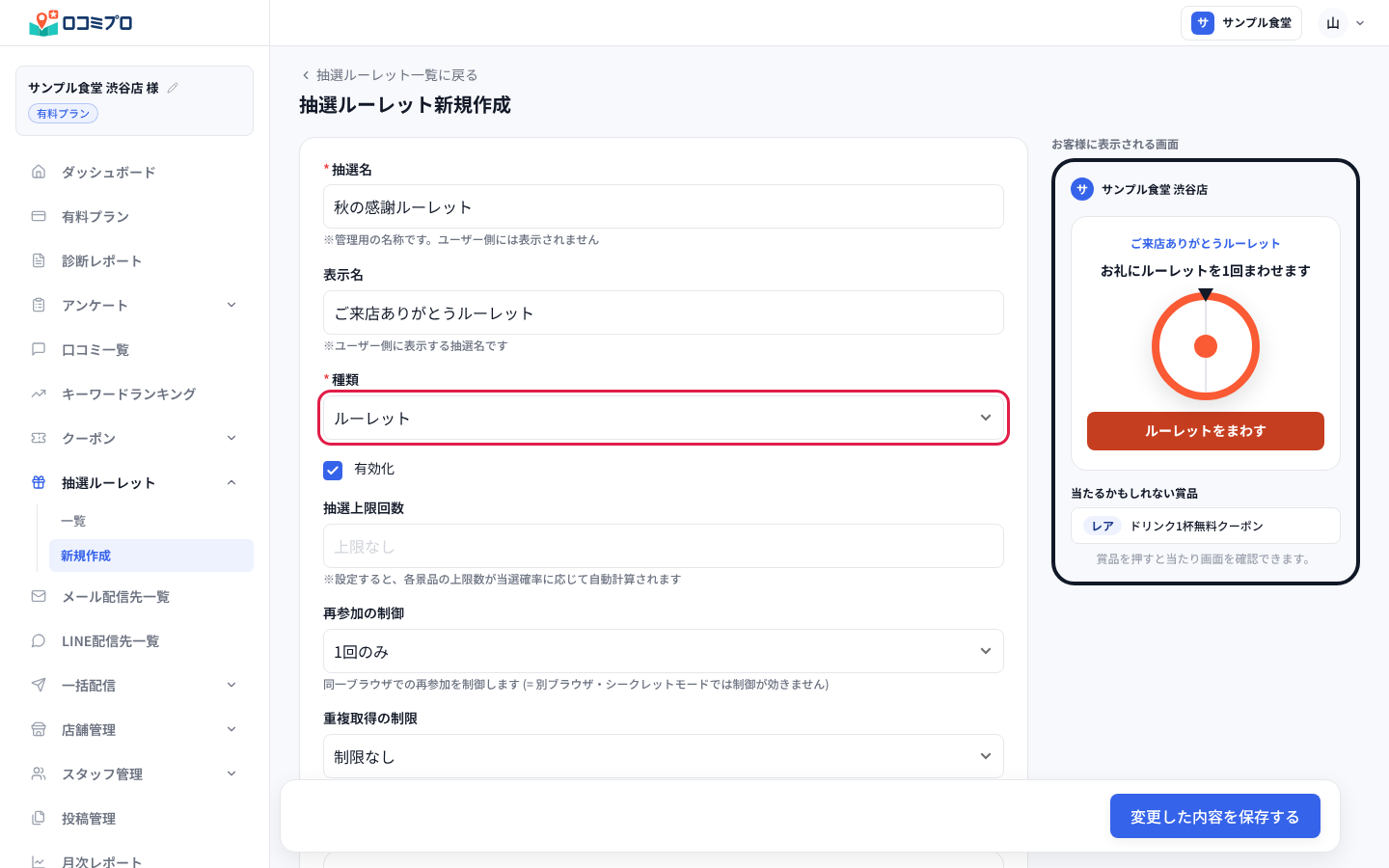
Task: Open the 種類 dropdown showing ルーレット
Action: click(x=664, y=418)
